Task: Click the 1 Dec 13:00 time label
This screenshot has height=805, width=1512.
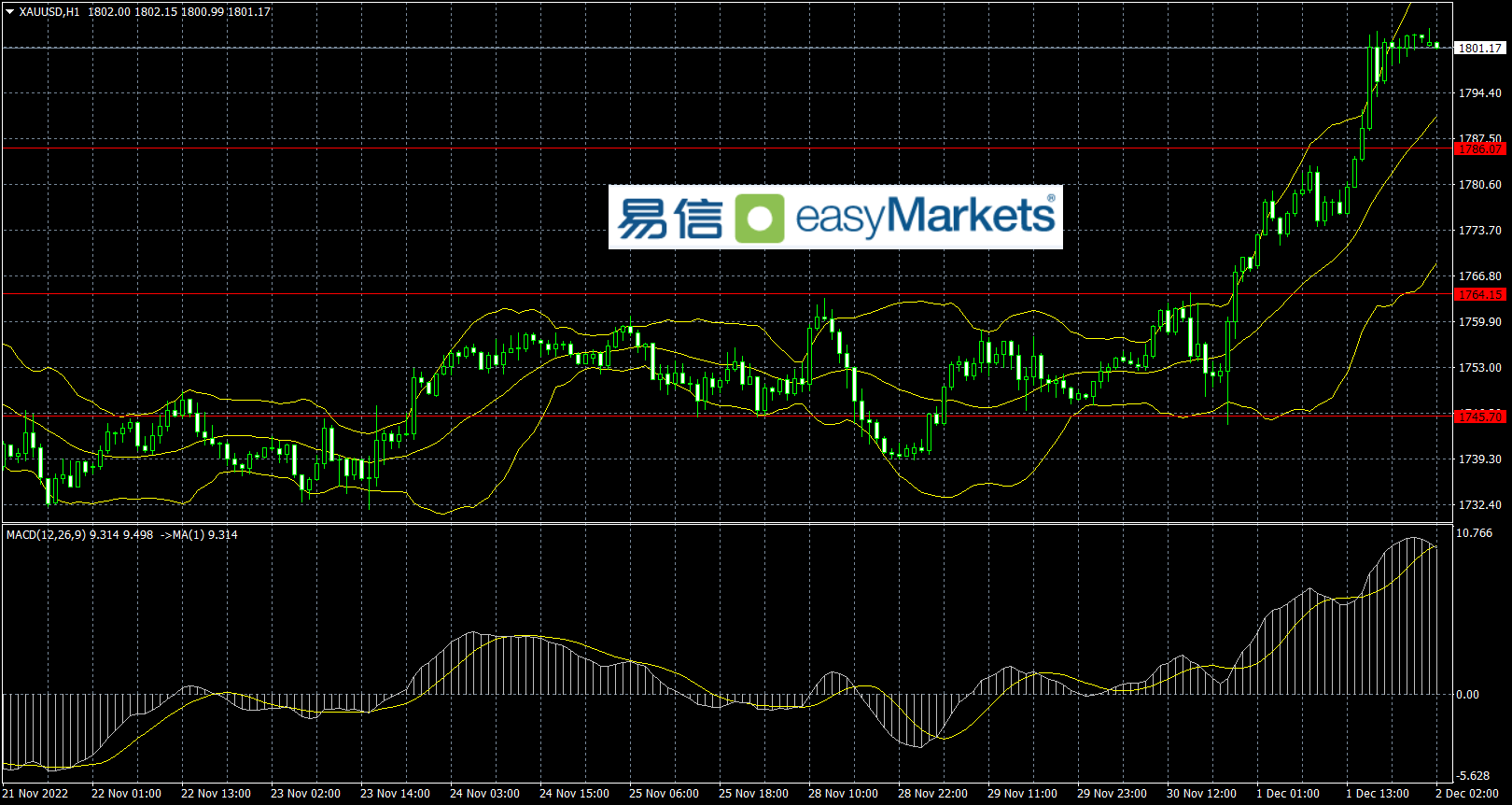Action: click(x=1378, y=794)
